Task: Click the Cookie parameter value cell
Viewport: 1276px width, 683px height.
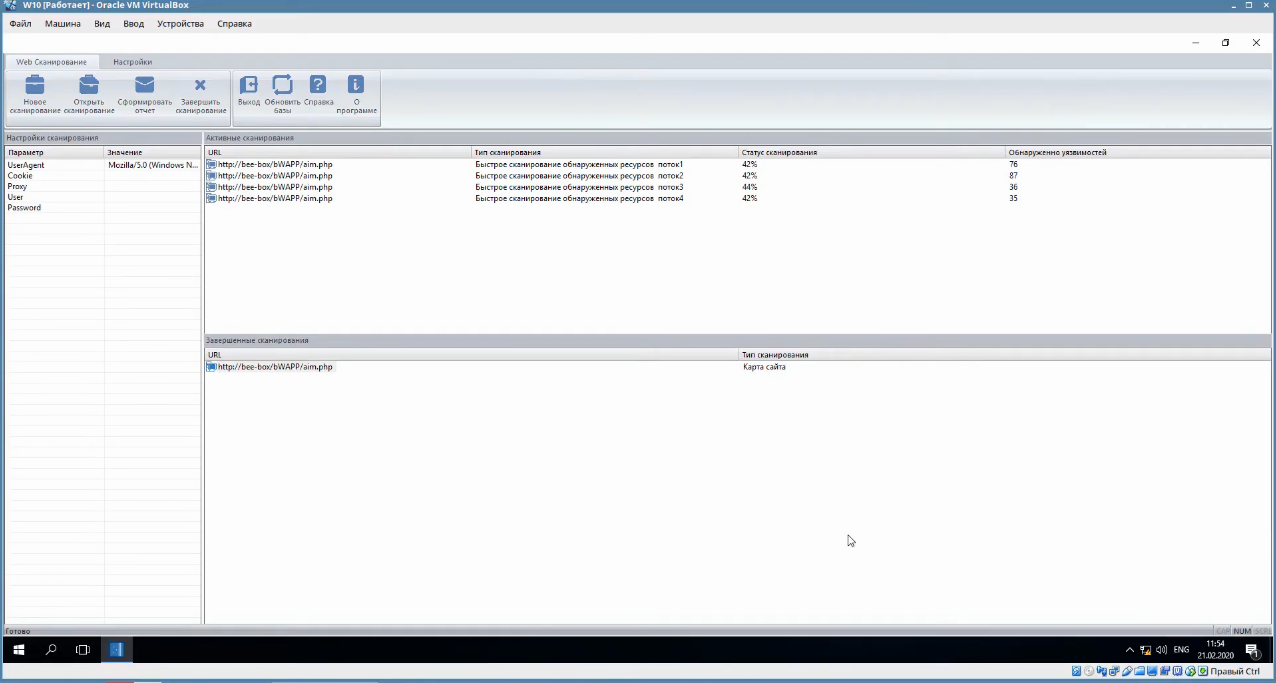Action: pos(151,175)
